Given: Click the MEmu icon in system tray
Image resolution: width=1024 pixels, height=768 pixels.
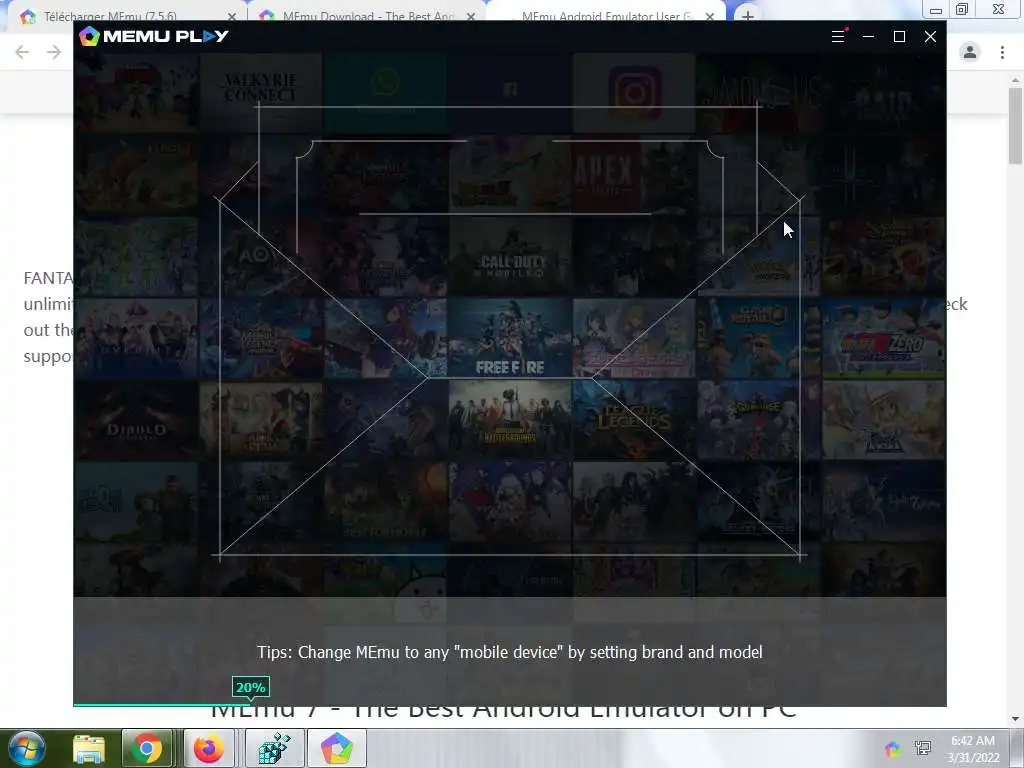Looking at the screenshot, I should (892, 748).
